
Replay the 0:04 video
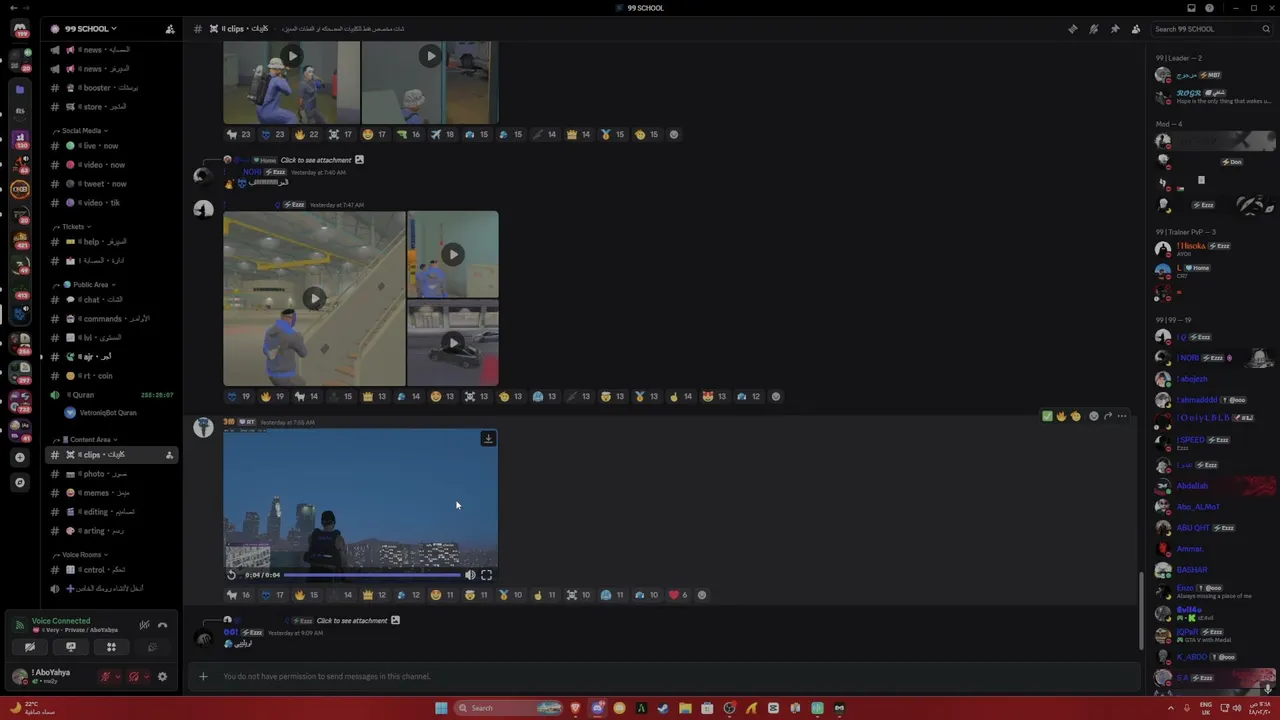click(232, 575)
